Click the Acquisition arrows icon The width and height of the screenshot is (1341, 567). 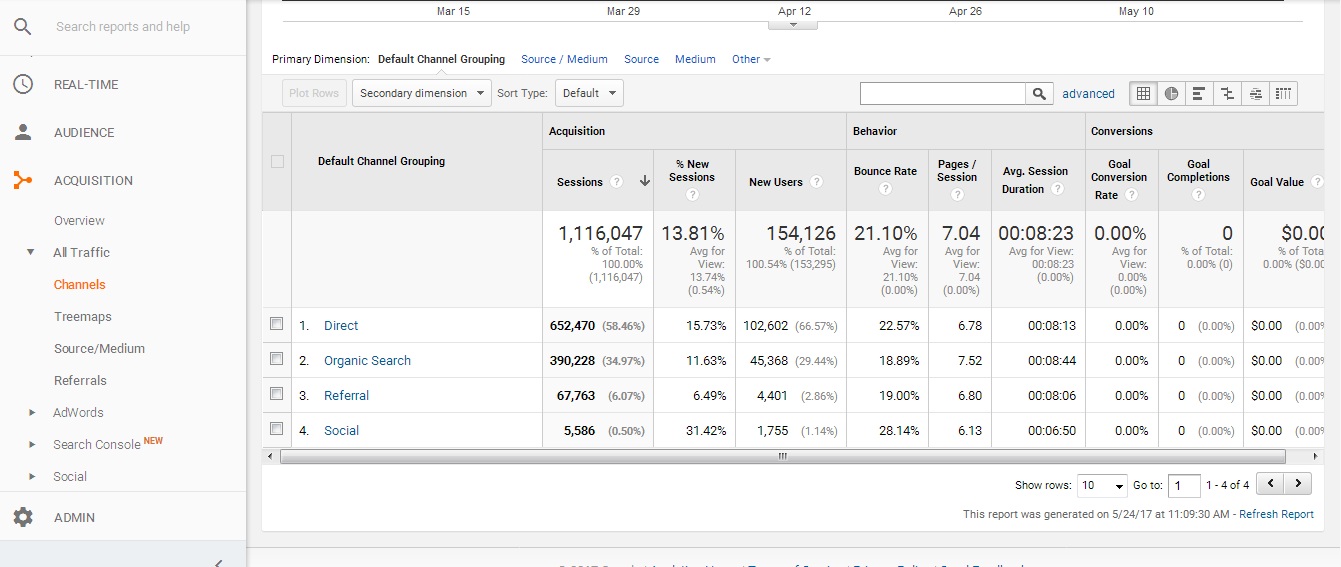[x=22, y=180]
